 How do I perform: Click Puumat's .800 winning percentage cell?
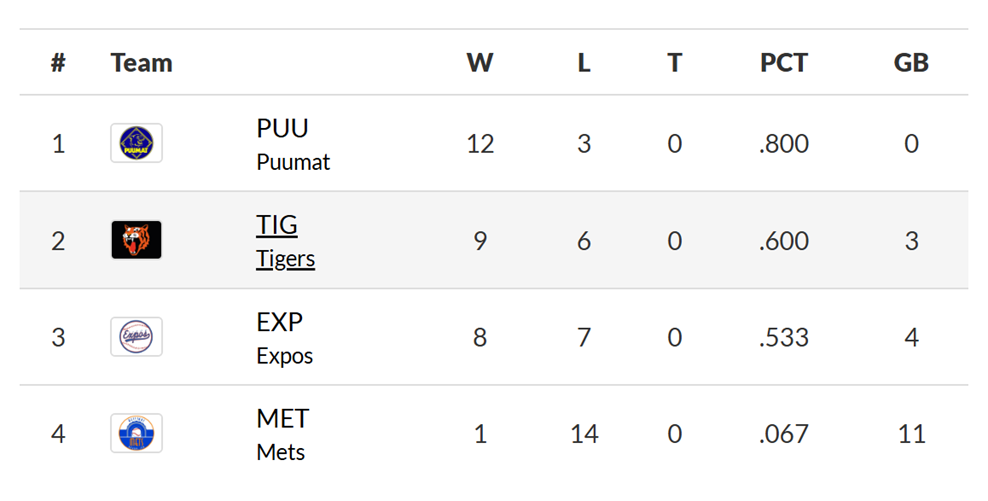[x=784, y=144]
